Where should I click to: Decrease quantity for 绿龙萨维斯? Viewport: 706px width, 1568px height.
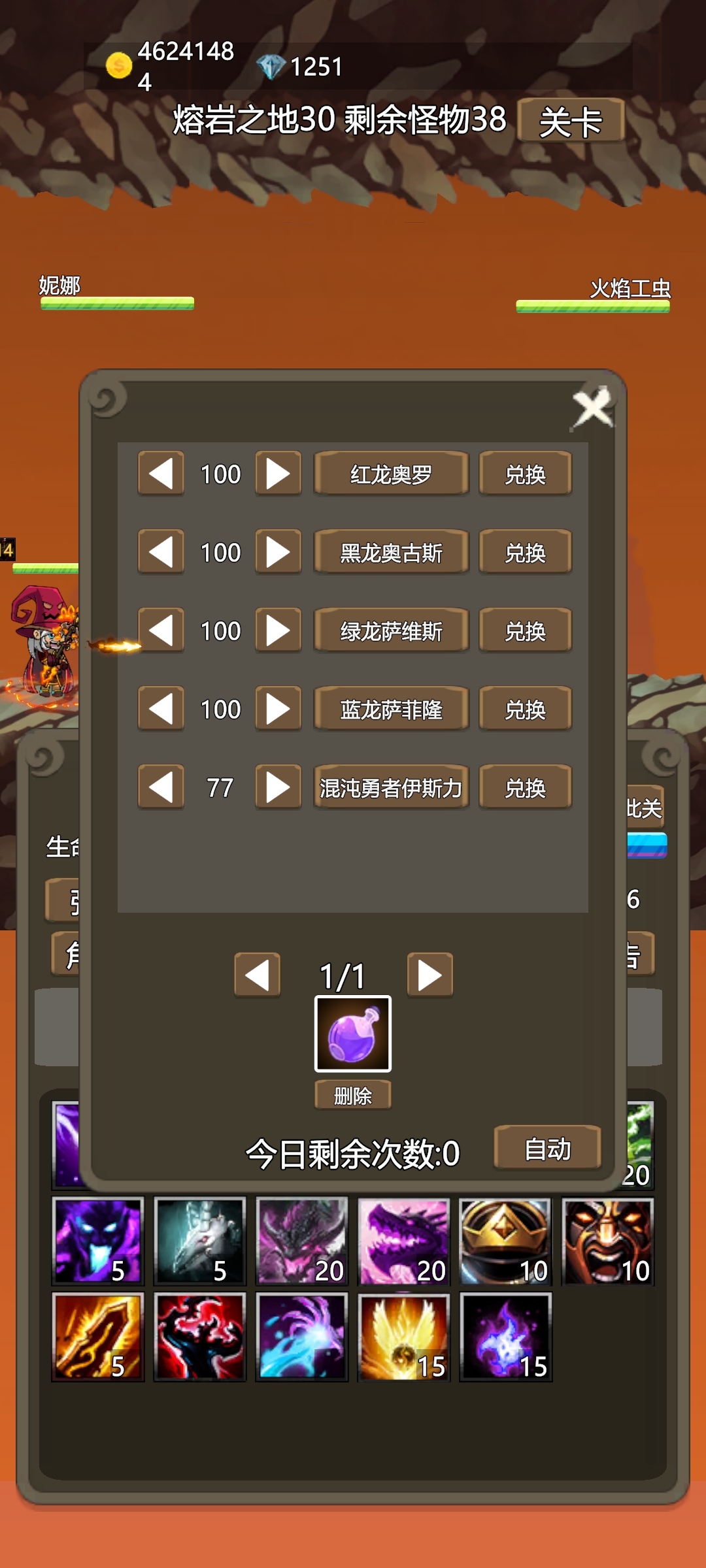click(161, 630)
